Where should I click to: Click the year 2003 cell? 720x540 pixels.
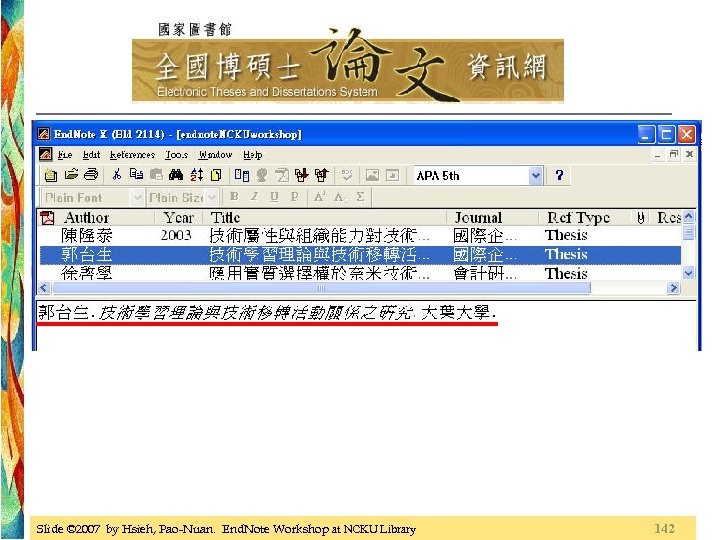point(176,235)
